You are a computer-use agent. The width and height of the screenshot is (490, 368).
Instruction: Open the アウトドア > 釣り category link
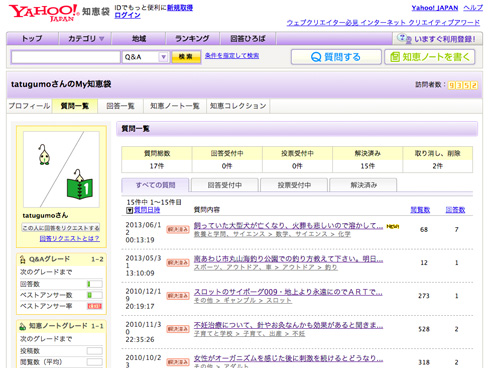(x=266, y=267)
